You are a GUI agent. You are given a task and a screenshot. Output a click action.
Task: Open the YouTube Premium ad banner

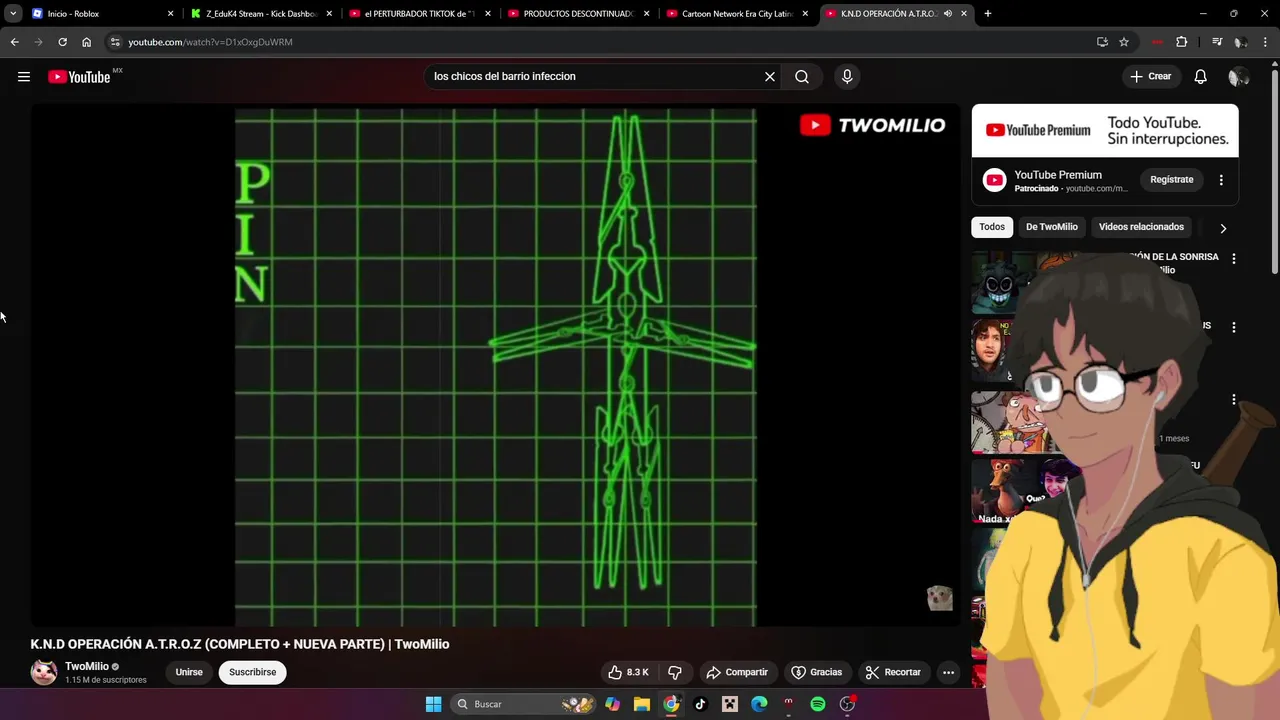tap(1105, 131)
